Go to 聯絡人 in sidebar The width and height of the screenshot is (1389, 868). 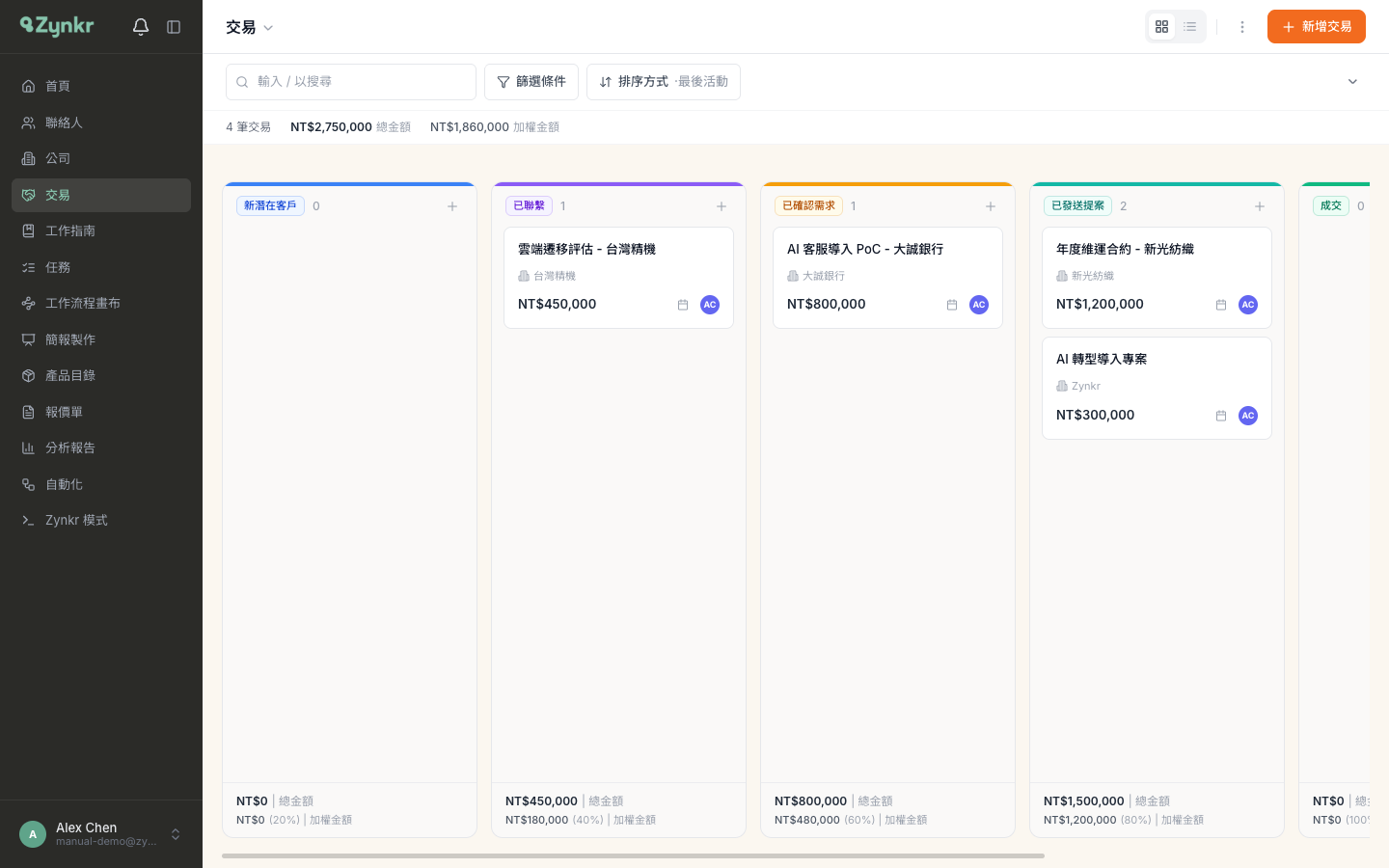click(101, 122)
